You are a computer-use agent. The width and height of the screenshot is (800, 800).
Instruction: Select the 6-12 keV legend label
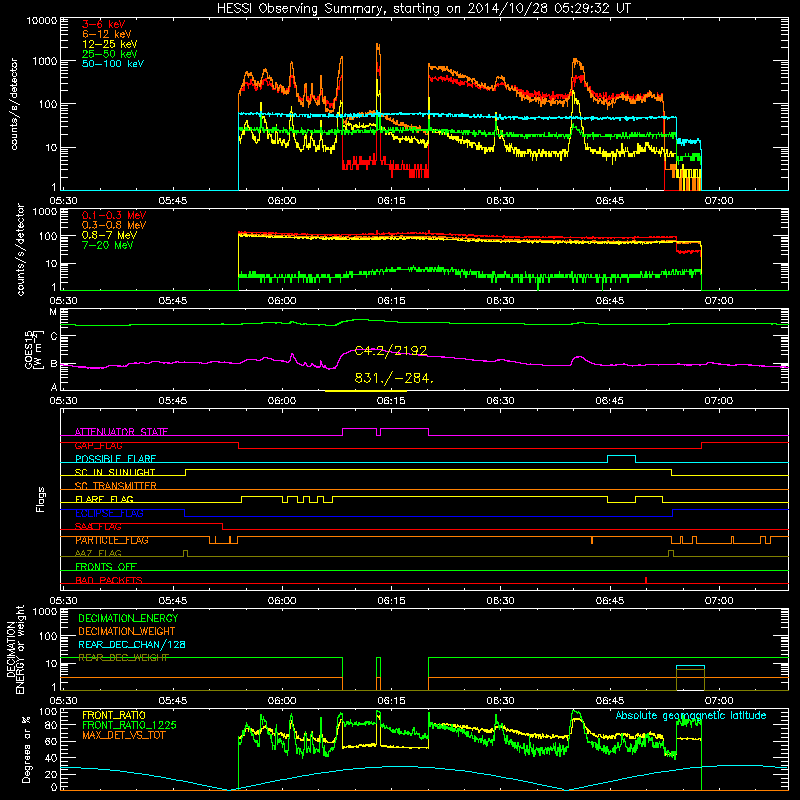click(x=107, y=34)
